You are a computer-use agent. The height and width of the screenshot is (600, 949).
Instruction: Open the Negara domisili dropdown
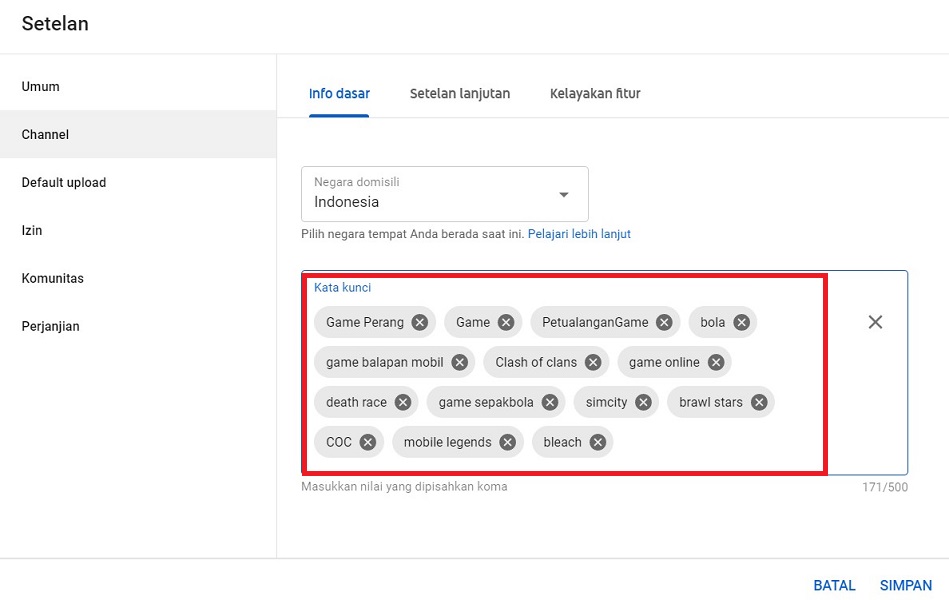click(x=445, y=194)
